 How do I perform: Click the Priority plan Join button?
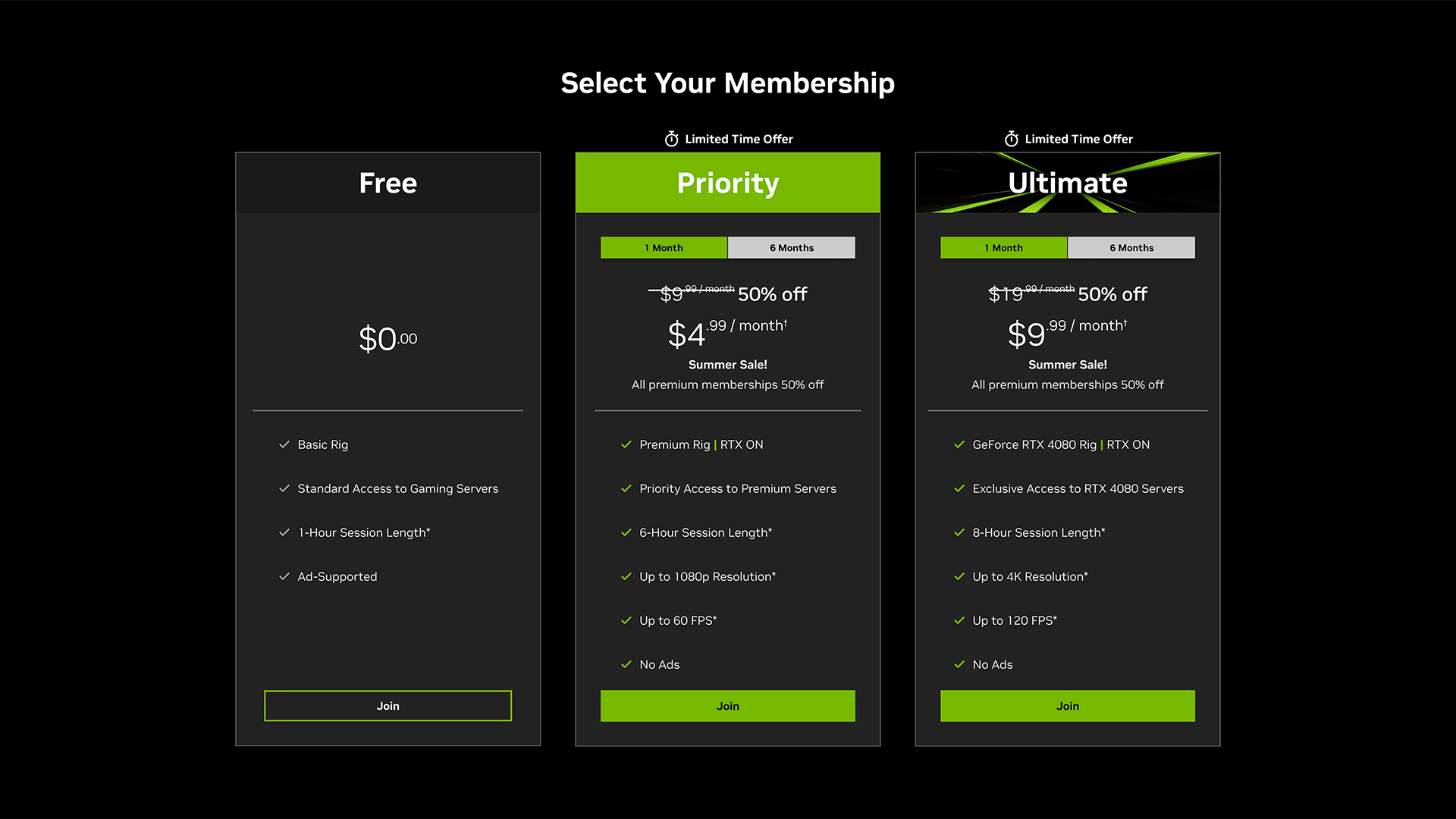(728, 706)
